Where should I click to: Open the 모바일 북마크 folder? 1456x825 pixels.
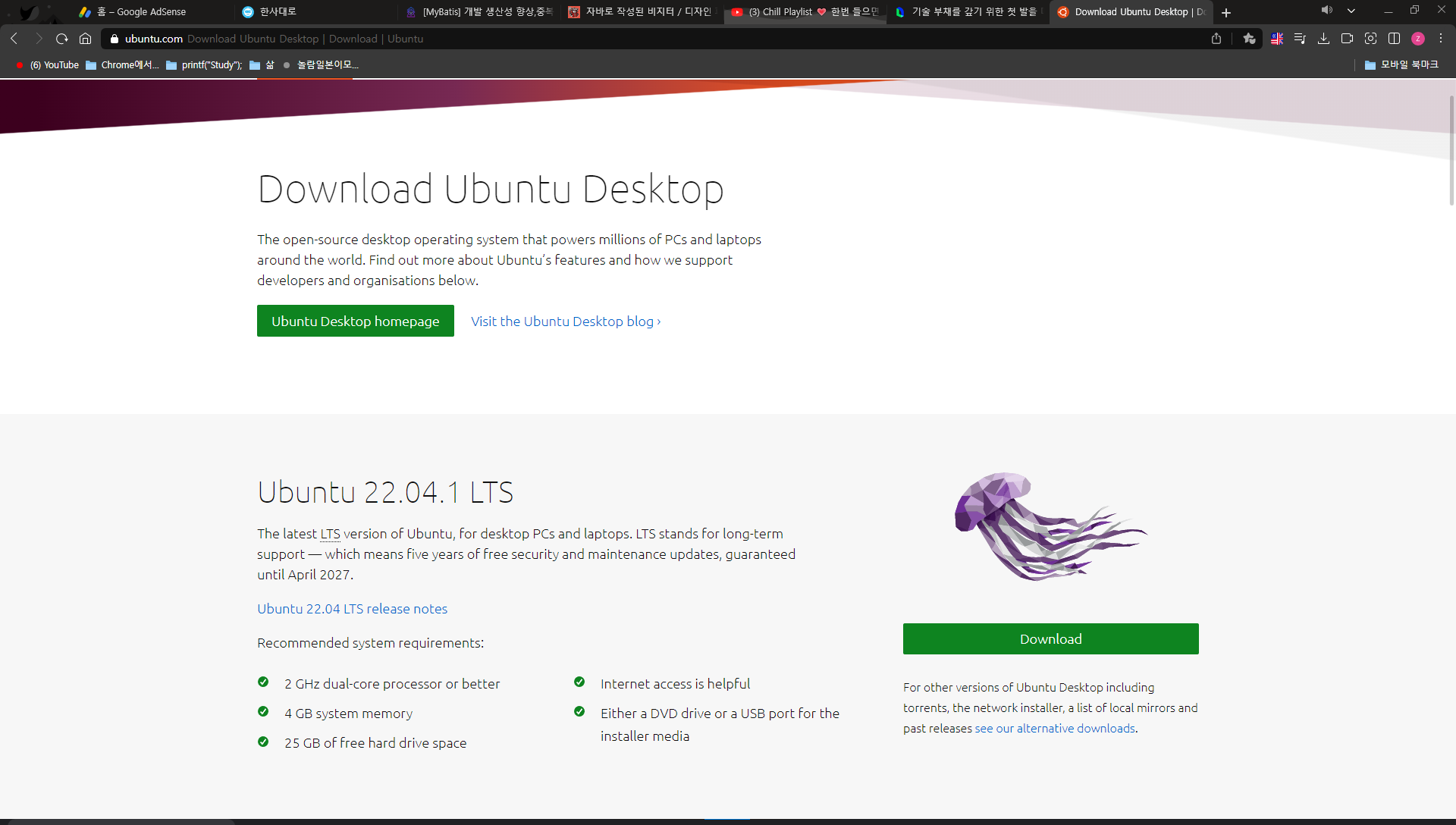coord(1401,65)
